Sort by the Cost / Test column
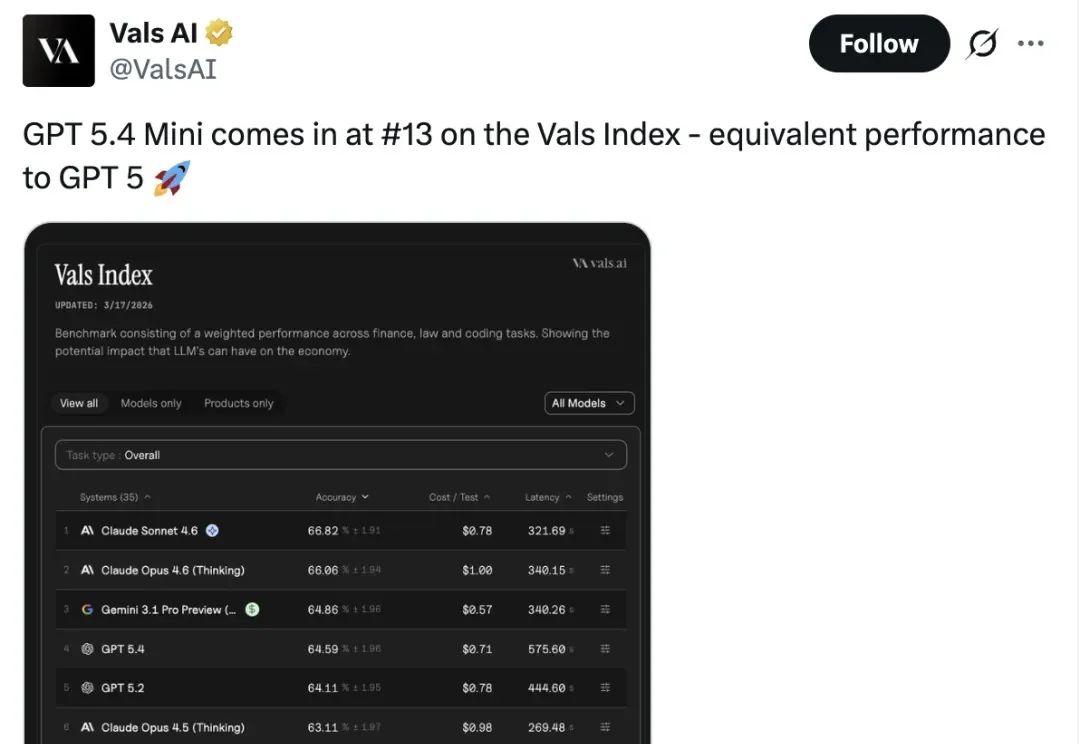Screen dimensions: 1080x744 (459, 497)
